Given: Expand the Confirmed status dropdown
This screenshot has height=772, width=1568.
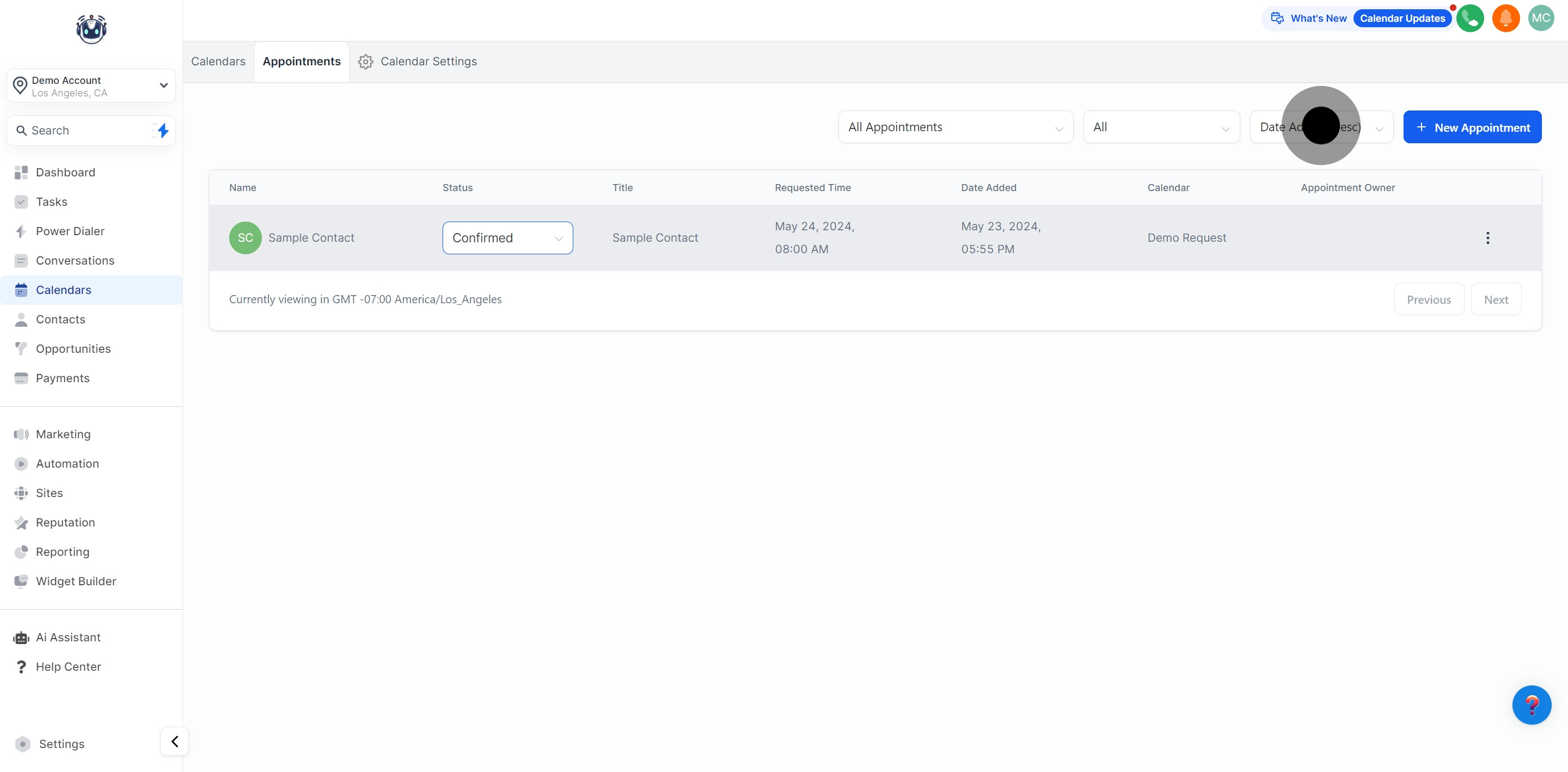Looking at the screenshot, I should click(507, 238).
